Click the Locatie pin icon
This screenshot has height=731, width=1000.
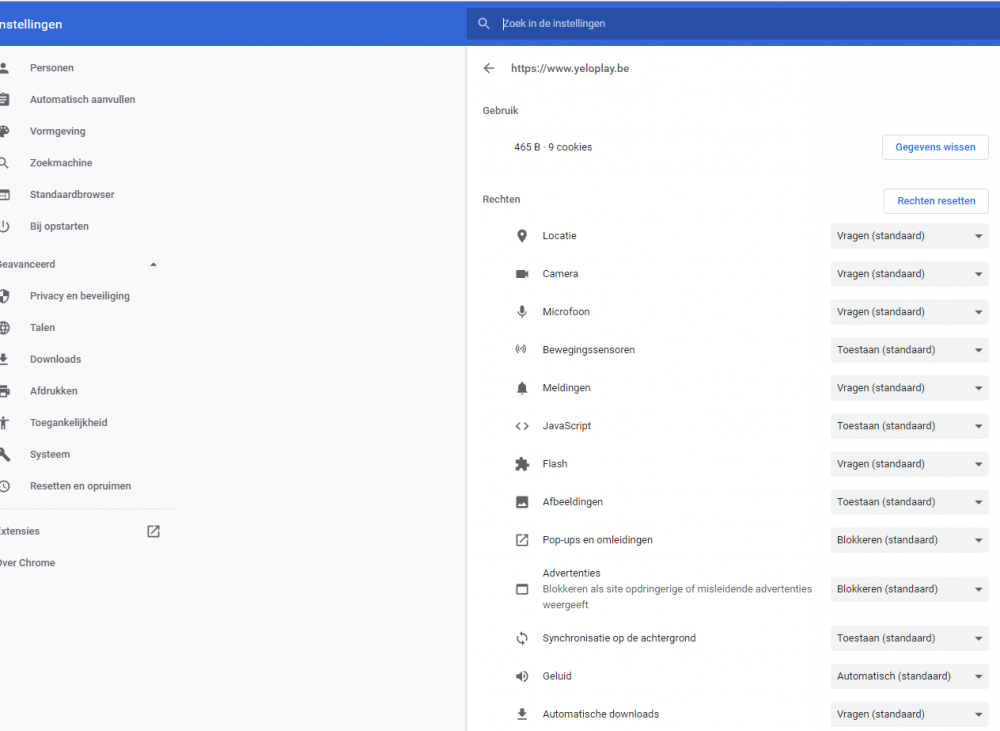pos(522,236)
